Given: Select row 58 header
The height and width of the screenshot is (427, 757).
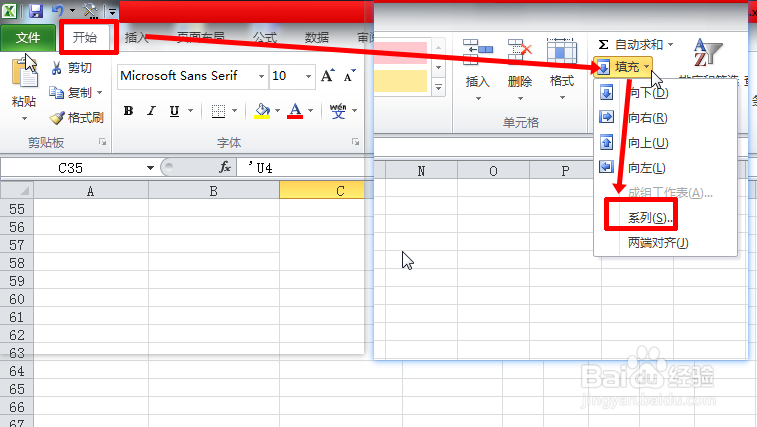Looking at the screenshot, I should pyautogui.click(x=17, y=263).
